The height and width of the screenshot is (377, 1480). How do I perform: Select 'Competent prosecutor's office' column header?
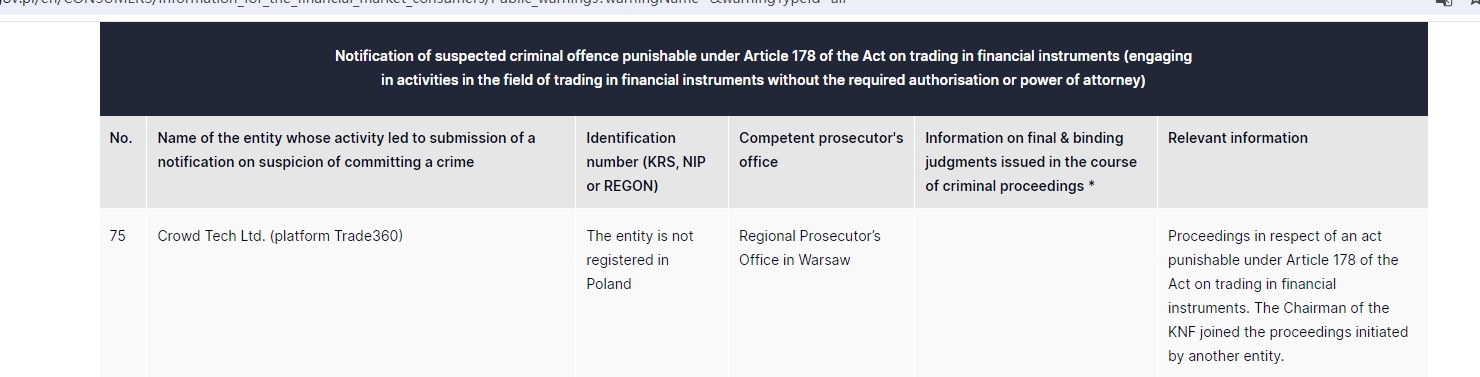coord(821,150)
